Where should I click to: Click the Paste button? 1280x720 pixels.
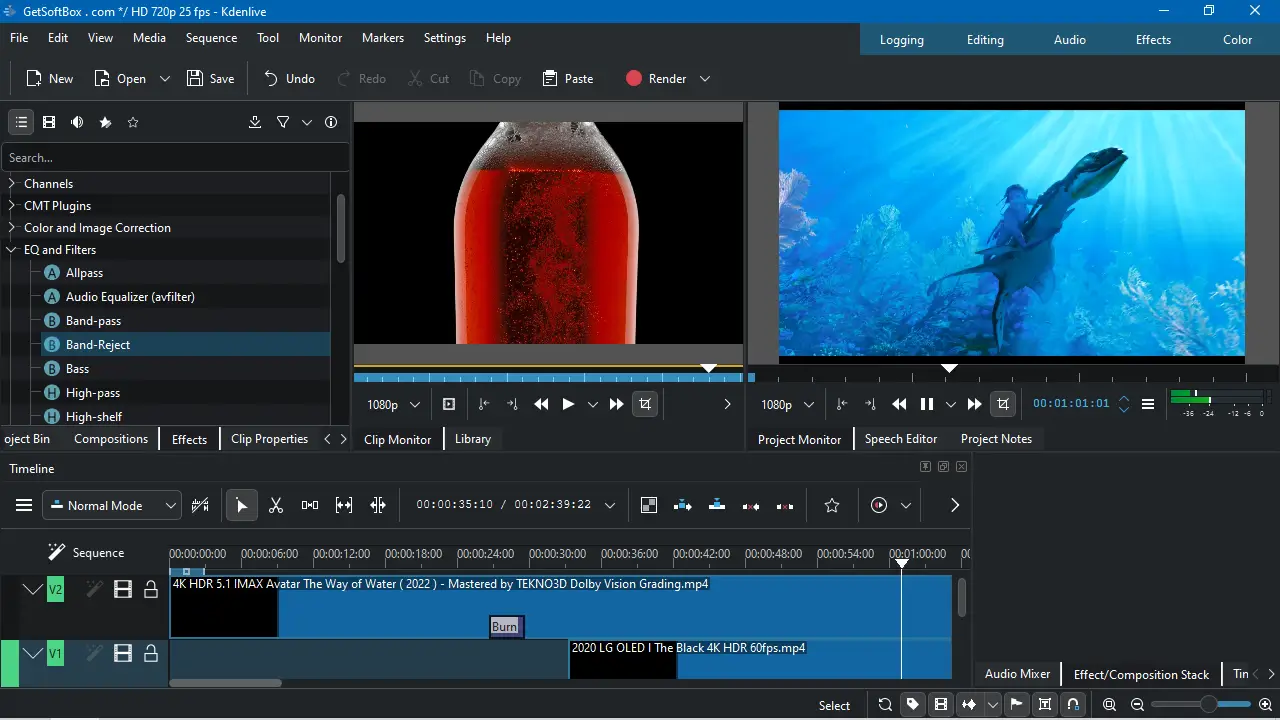(x=568, y=79)
